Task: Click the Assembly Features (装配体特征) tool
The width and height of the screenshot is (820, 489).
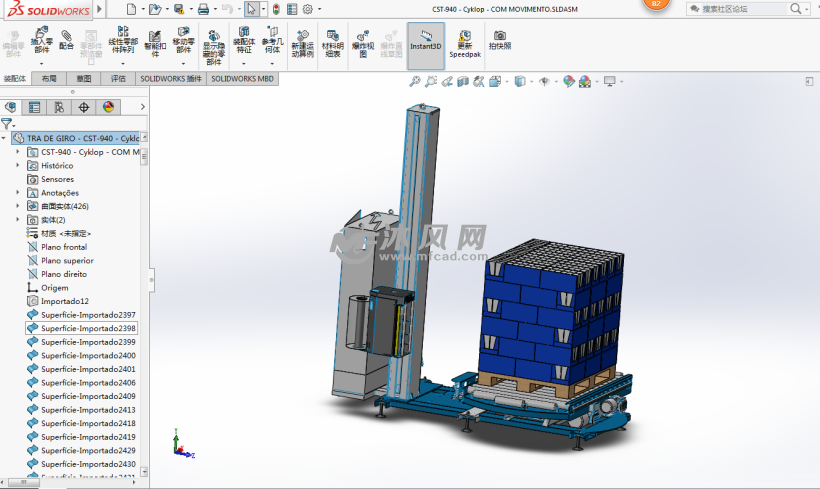Action: point(244,40)
